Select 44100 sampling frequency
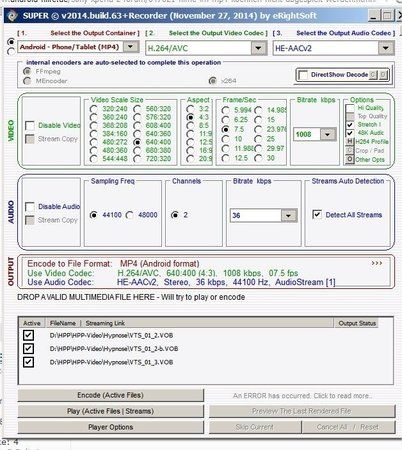The height and width of the screenshot is (450, 402). (x=94, y=215)
